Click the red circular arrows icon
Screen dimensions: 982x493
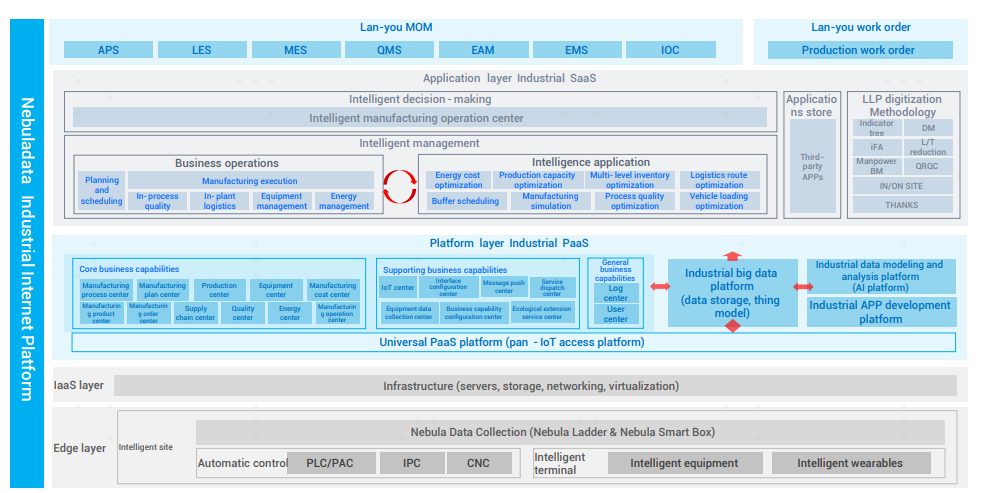[400, 187]
